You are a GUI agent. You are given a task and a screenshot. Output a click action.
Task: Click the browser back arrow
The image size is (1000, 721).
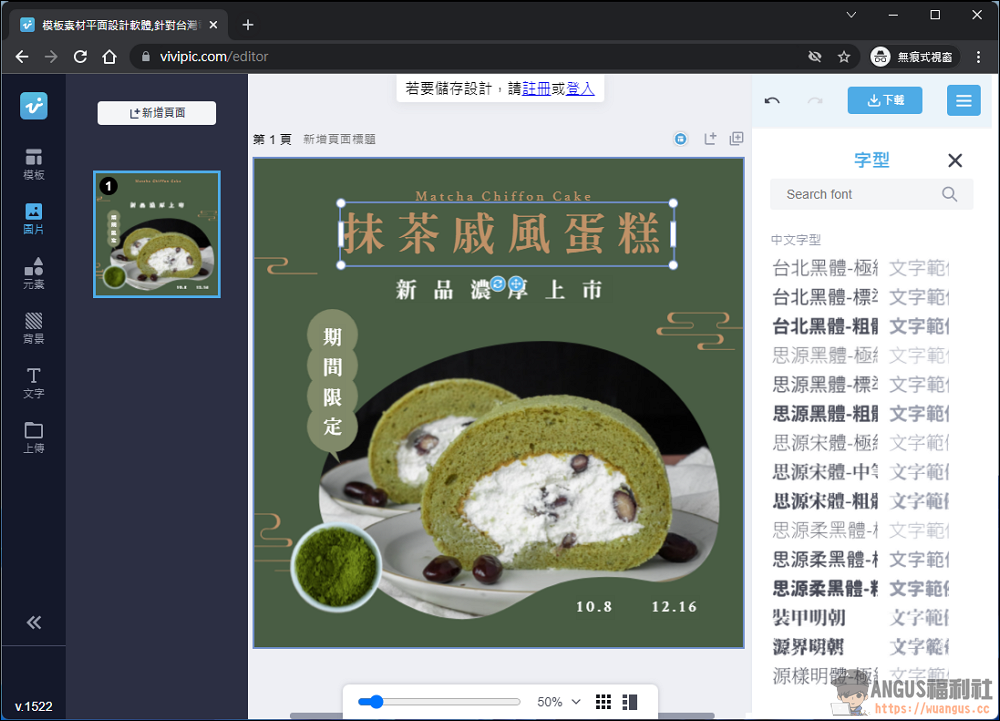click(x=22, y=57)
